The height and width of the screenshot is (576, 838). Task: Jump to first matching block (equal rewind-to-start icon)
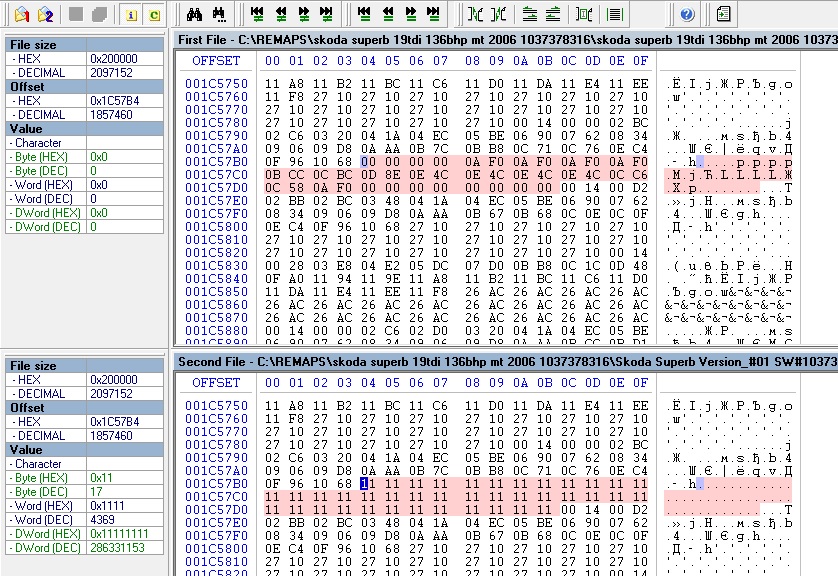(x=364, y=14)
